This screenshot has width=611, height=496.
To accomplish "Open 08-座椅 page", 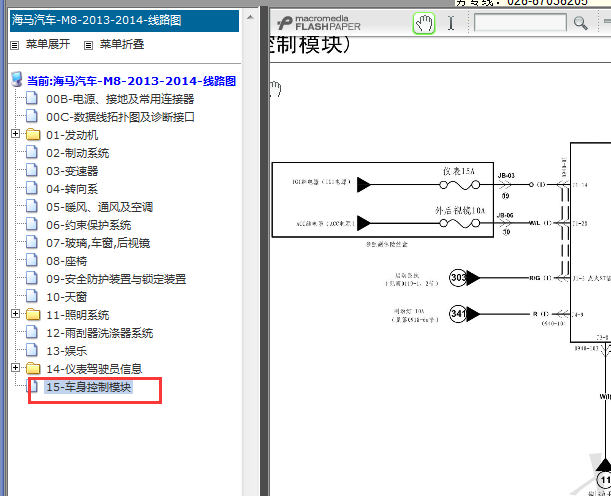I will 67,261.
